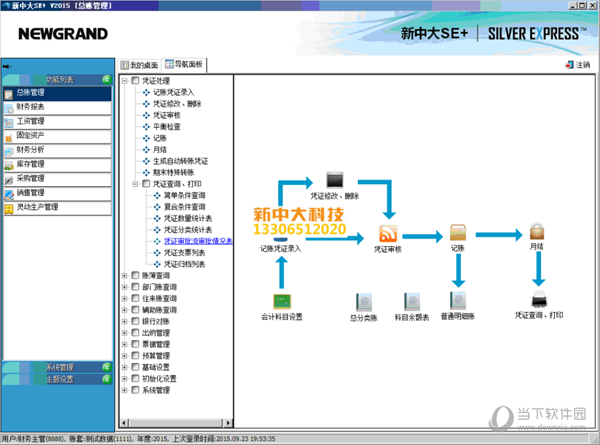Tick the 辅助账查询 checkbox
Image resolution: width=600 pixels, height=445 pixels.
coord(135,310)
